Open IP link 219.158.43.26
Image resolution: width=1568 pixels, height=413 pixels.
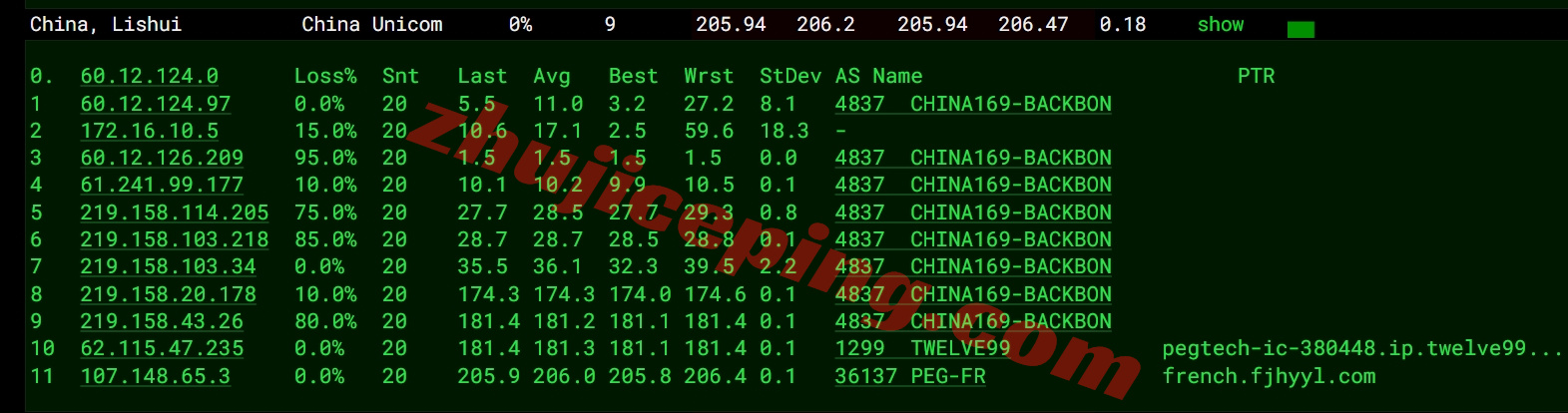pos(162,321)
